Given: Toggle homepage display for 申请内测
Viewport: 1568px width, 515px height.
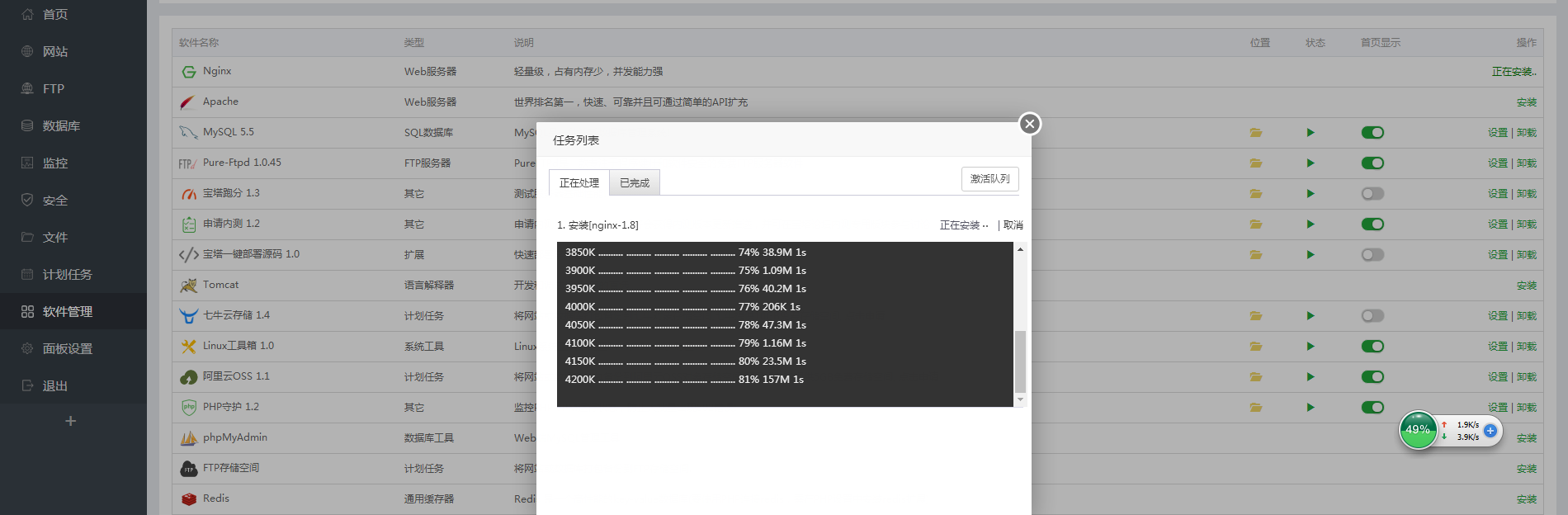Looking at the screenshot, I should pos(1372,224).
